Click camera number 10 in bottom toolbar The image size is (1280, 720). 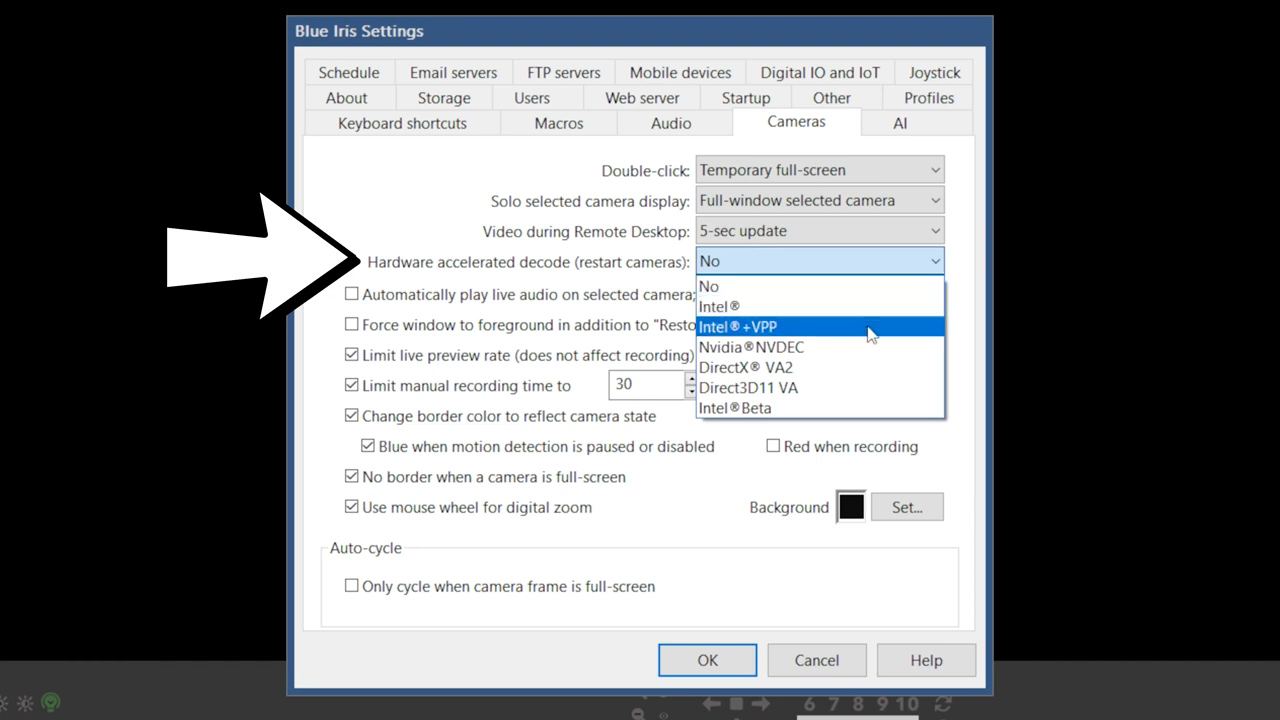tap(907, 704)
